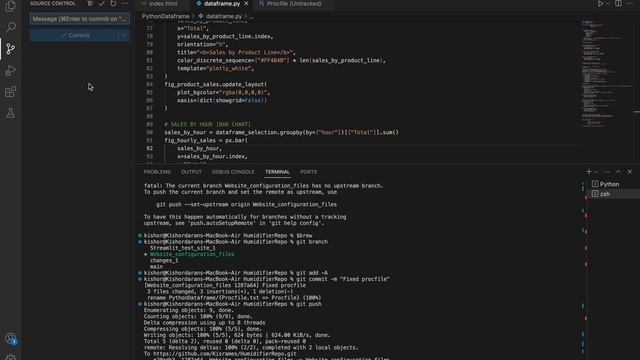Image resolution: width=640 pixels, height=360 pixels.
Task: Select the Source Control activity bar icon
Action: [11, 49]
